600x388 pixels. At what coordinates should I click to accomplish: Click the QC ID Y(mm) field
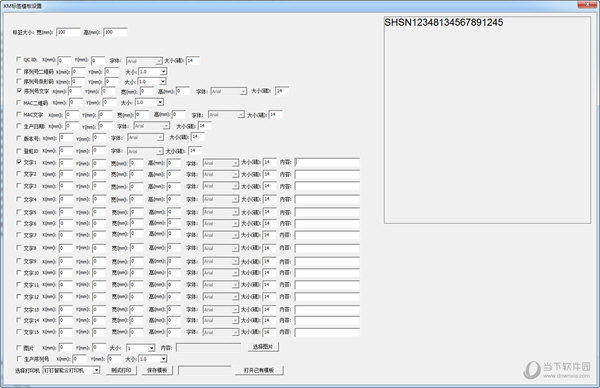click(x=98, y=60)
